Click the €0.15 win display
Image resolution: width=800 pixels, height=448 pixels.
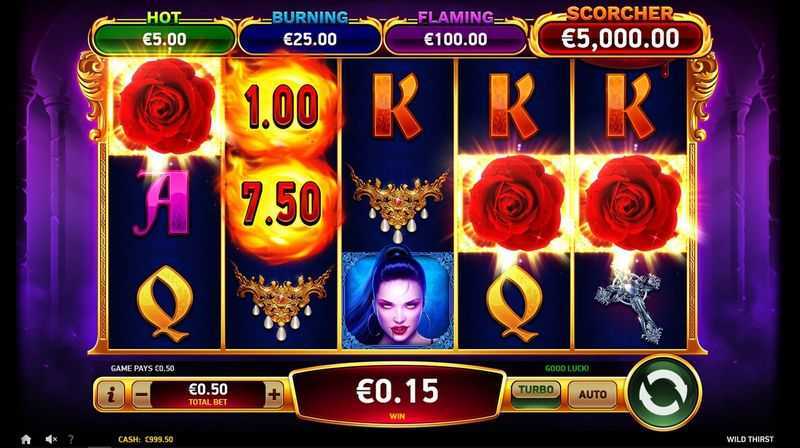pyautogui.click(x=397, y=394)
